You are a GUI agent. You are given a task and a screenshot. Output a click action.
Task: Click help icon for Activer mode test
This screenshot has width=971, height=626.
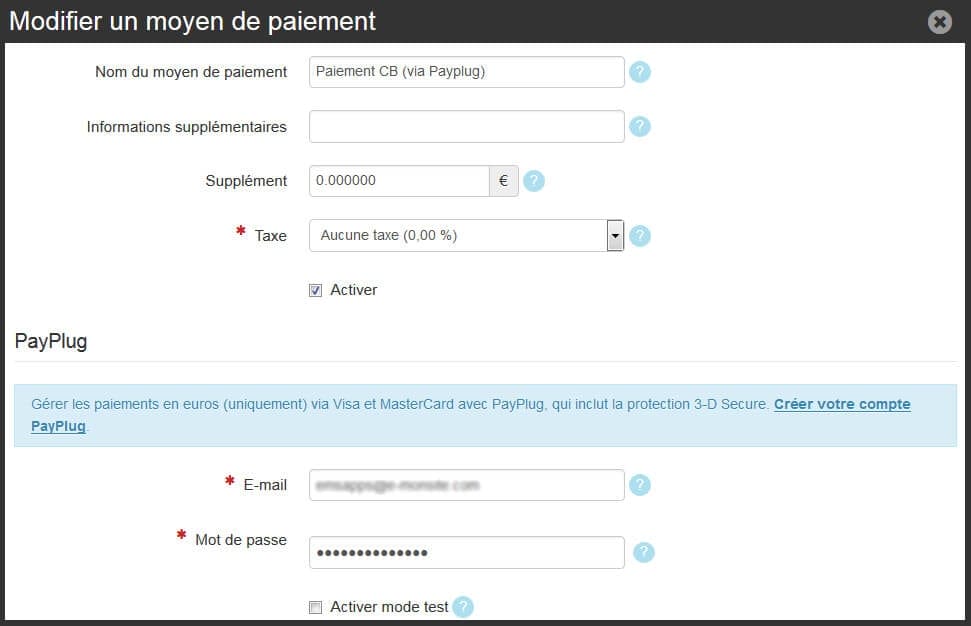click(462, 607)
